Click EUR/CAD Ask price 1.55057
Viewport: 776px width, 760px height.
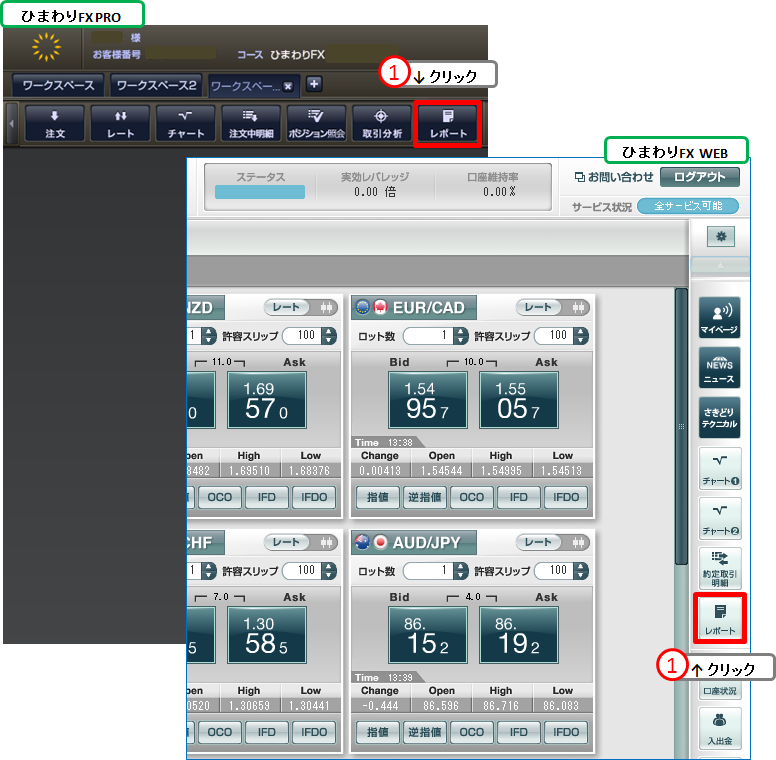[x=519, y=400]
